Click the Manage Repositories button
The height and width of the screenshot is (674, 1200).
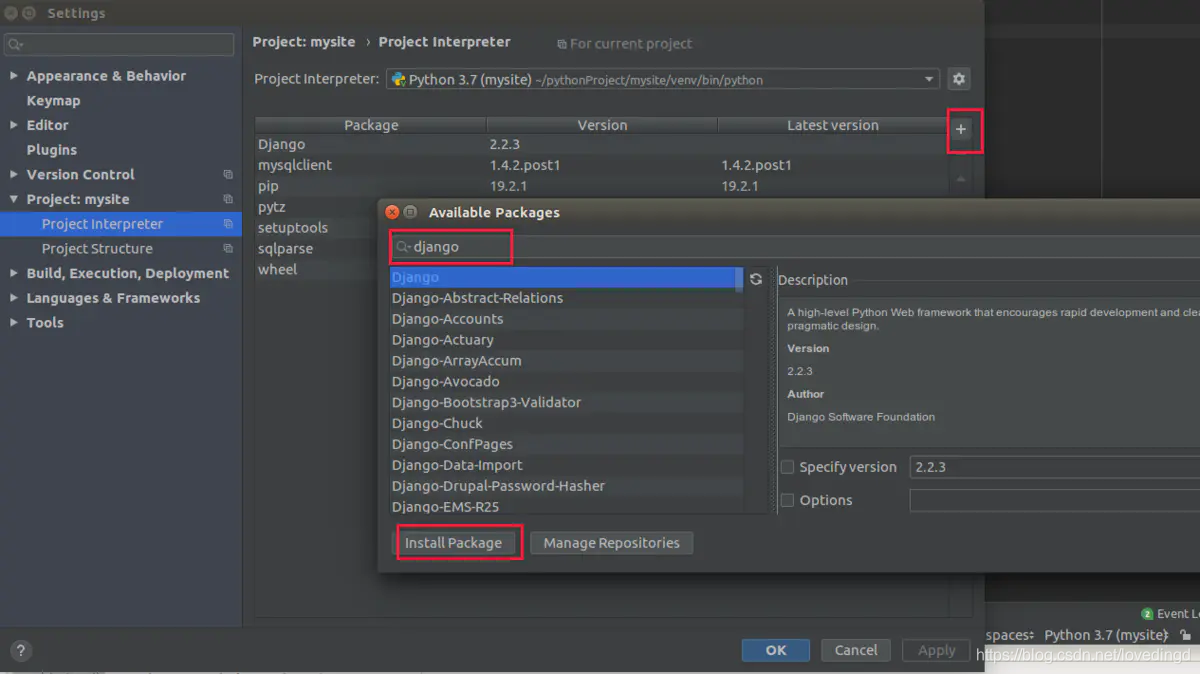tap(611, 543)
